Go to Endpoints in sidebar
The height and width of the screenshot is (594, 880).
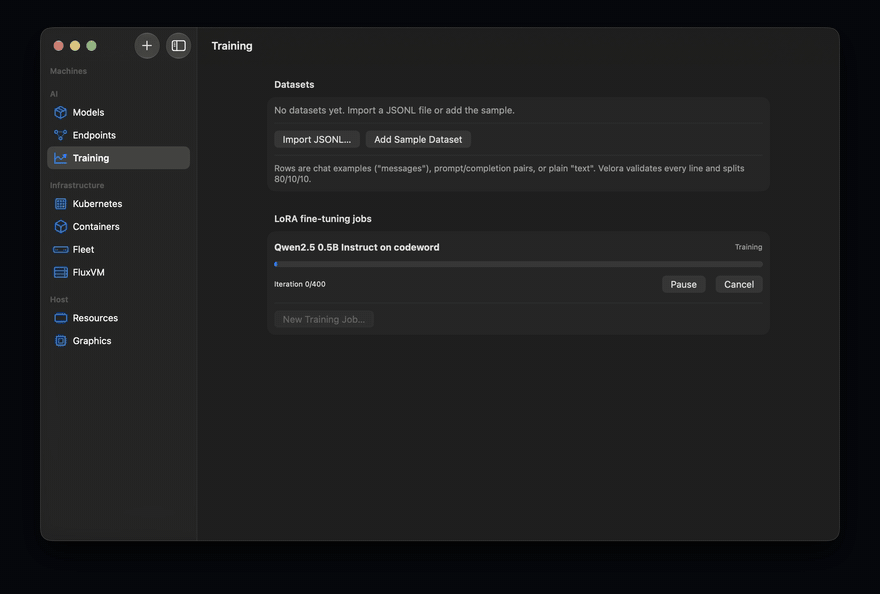tap(118, 135)
